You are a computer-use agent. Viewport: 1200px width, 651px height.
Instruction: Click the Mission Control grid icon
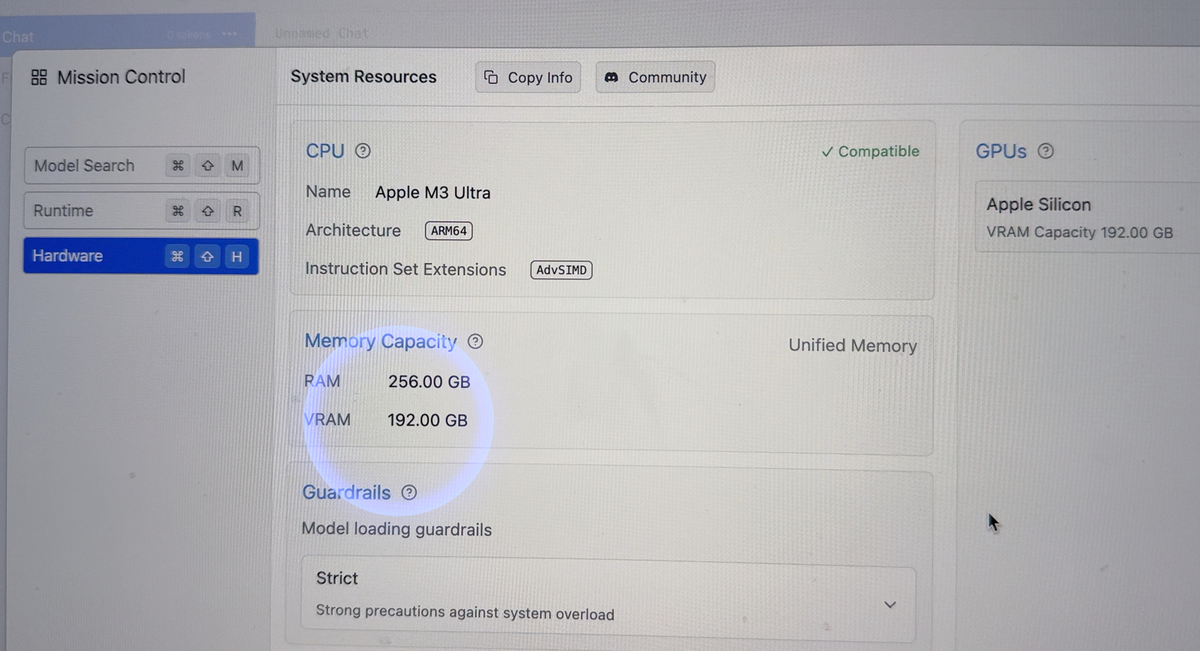(39, 77)
